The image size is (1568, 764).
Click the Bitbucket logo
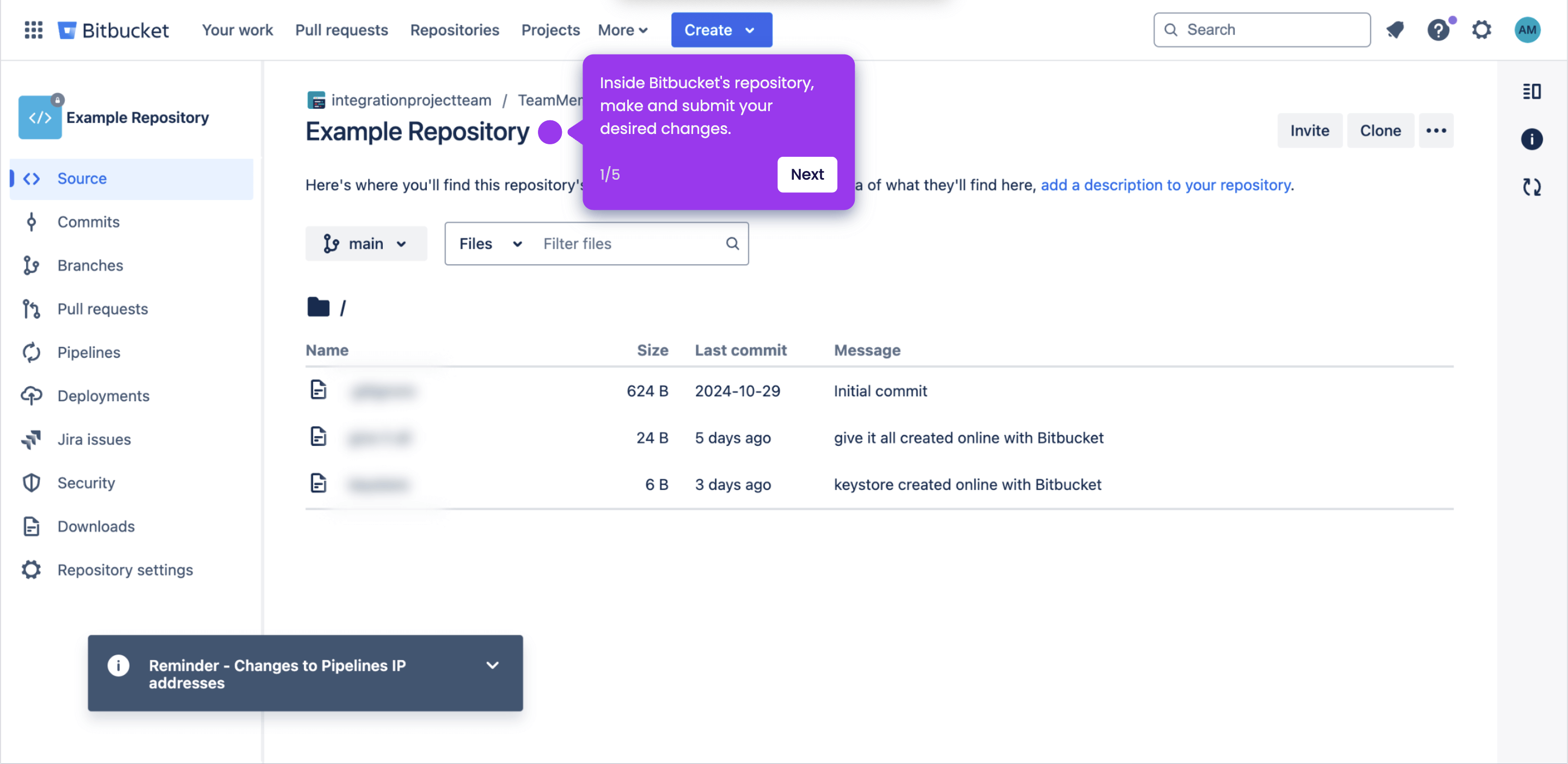(113, 30)
